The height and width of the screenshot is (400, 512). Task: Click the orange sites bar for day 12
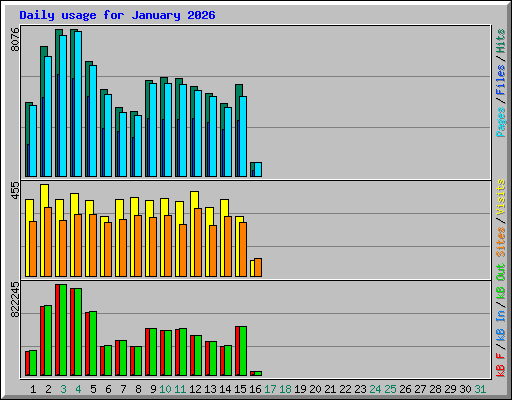point(198,243)
